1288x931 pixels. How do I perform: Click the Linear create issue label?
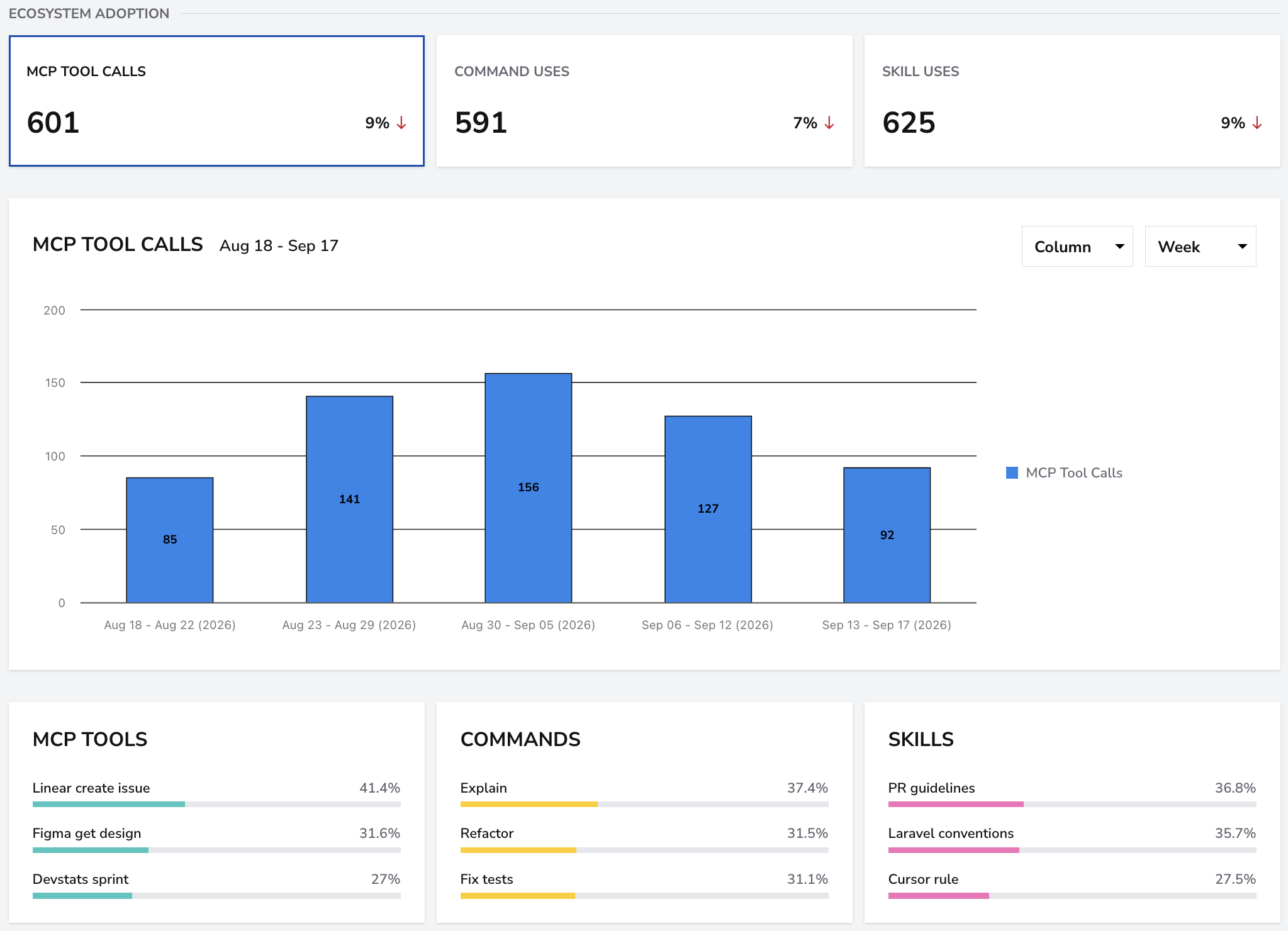click(91, 788)
